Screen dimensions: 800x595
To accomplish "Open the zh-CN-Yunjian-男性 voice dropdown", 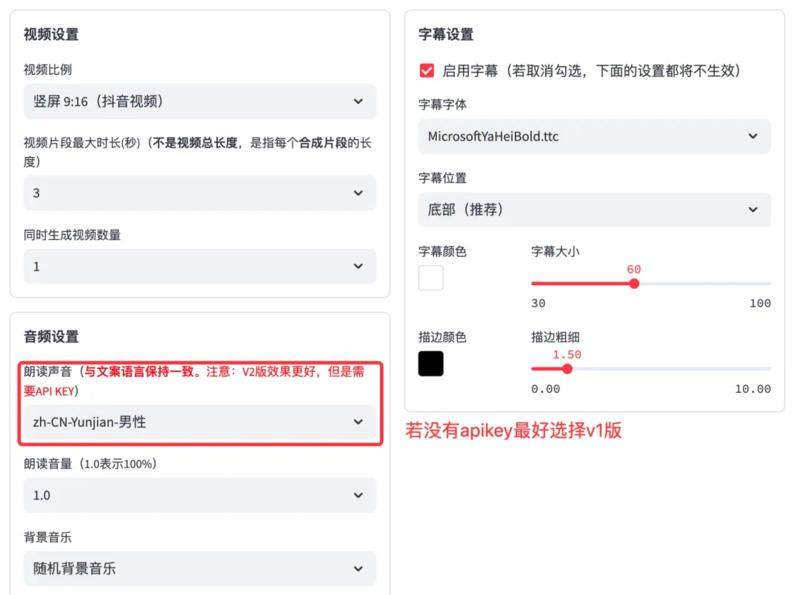I will (x=200, y=422).
